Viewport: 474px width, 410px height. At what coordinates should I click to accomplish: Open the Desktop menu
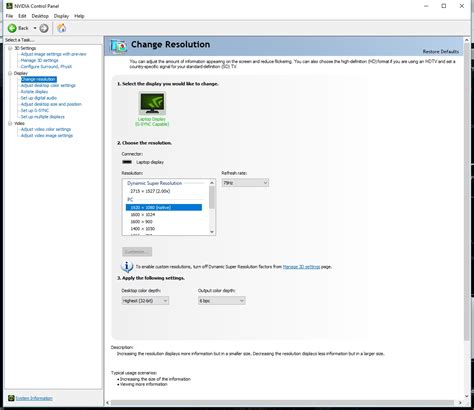tap(40, 16)
